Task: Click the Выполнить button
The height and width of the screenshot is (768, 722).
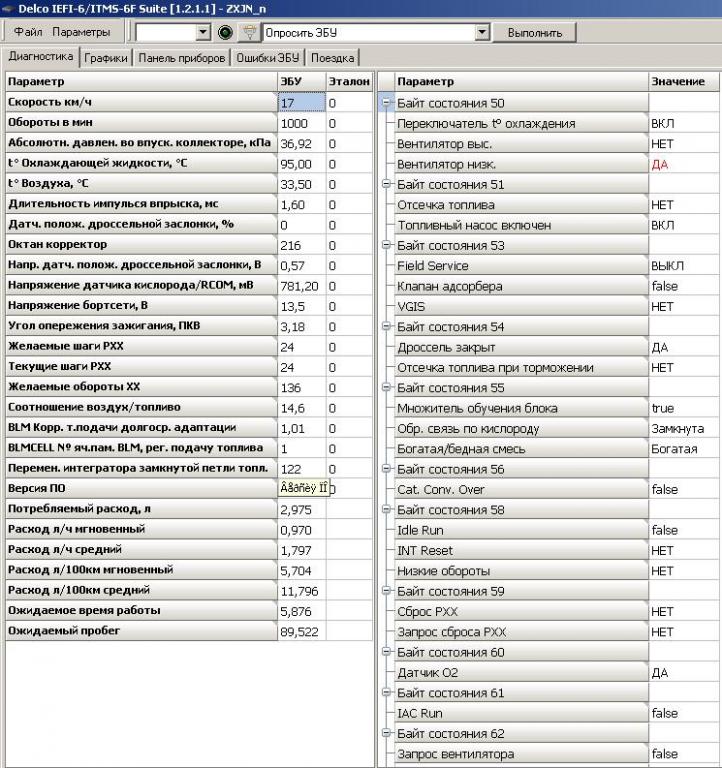Action: [x=534, y=33]
